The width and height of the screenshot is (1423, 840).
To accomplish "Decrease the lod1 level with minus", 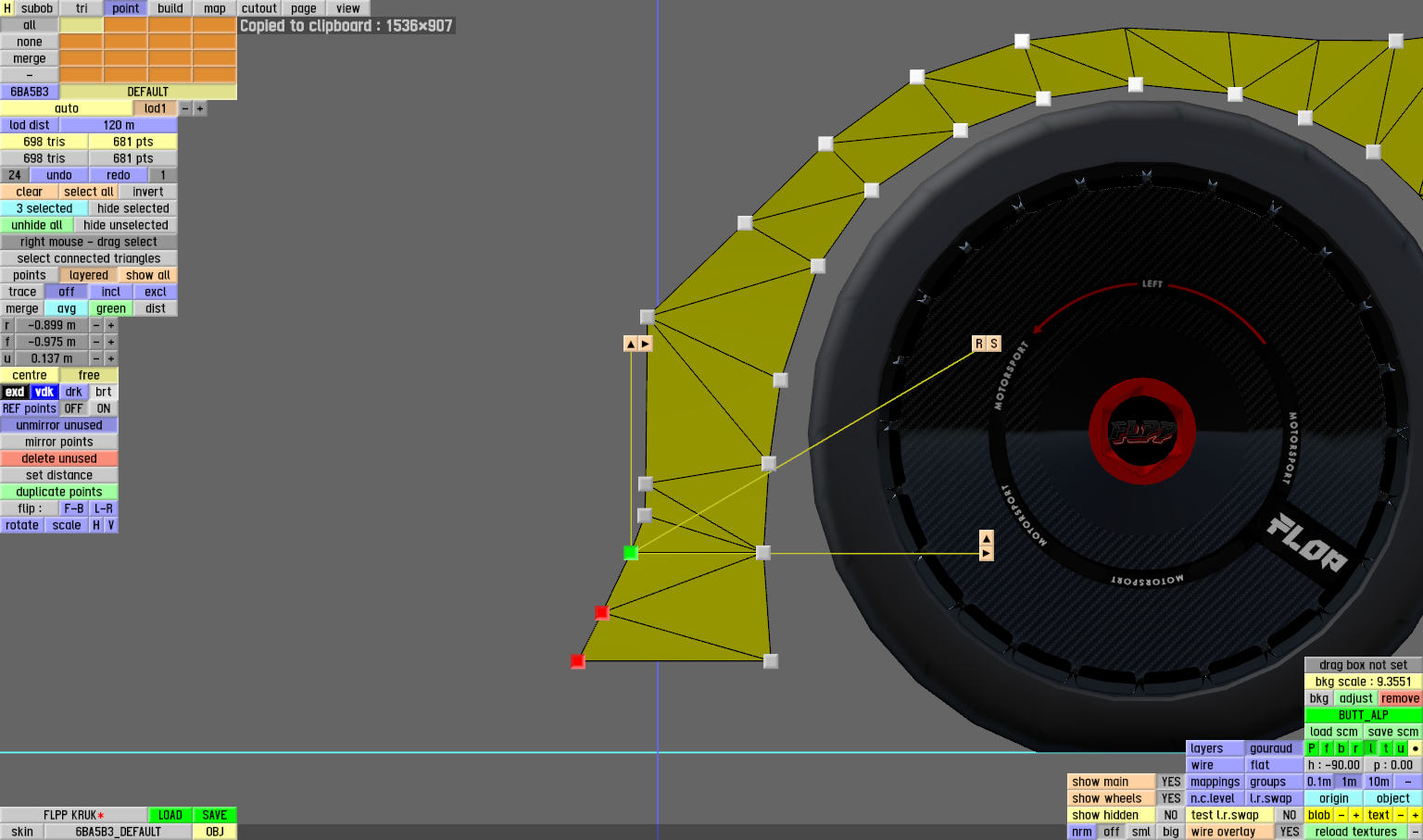I will tap(185, 108).
